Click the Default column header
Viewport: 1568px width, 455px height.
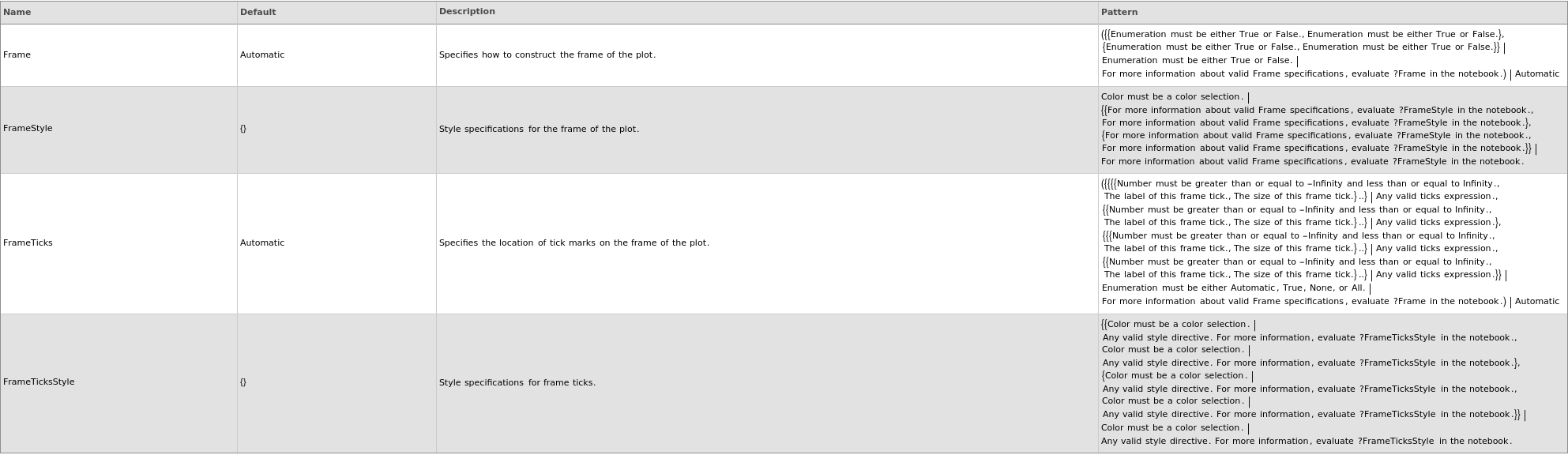point(258,13)
